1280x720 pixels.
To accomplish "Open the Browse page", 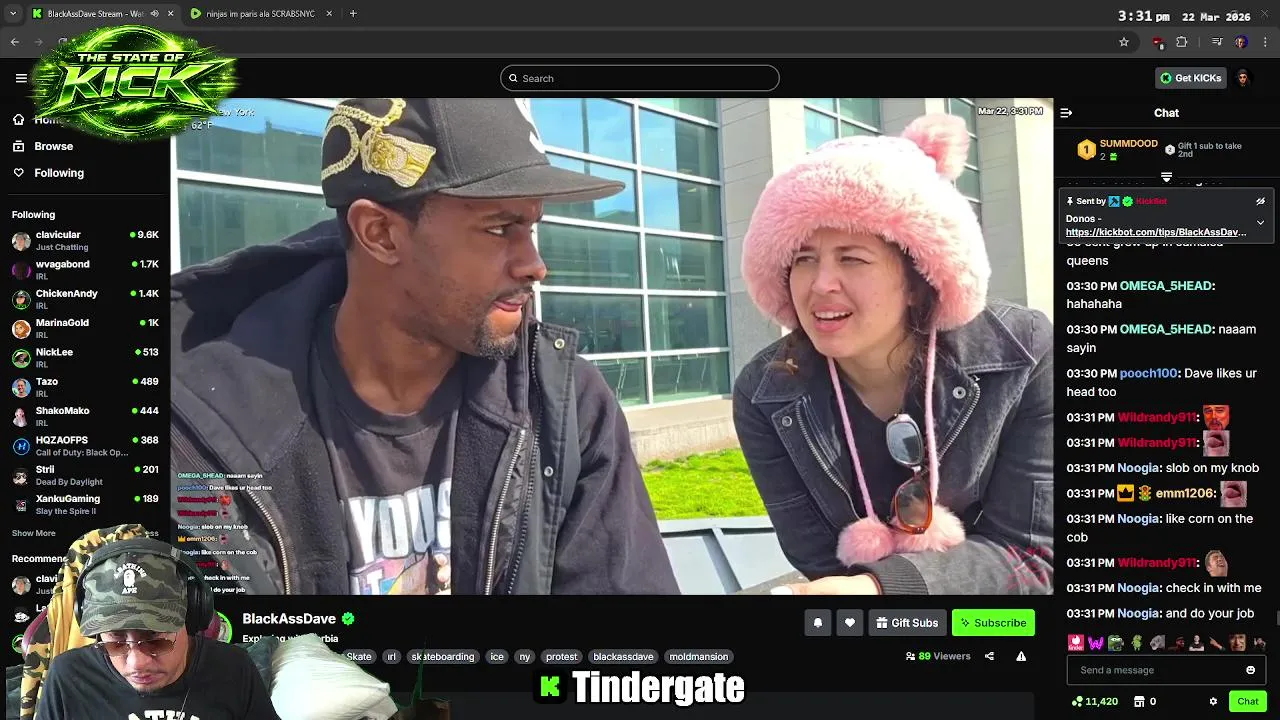I will pyautogui.click(x=54, y=146).
